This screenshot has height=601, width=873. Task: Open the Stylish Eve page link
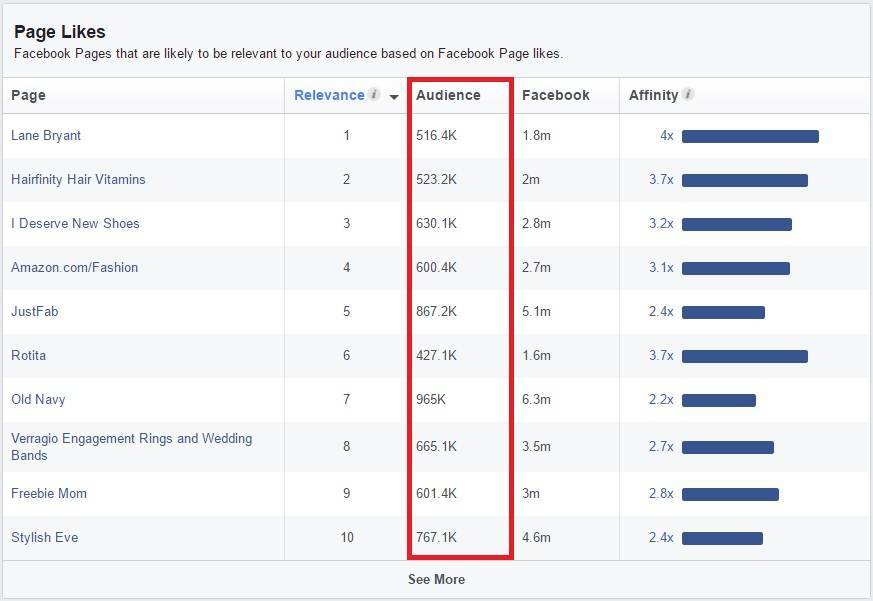click(45, 538)
